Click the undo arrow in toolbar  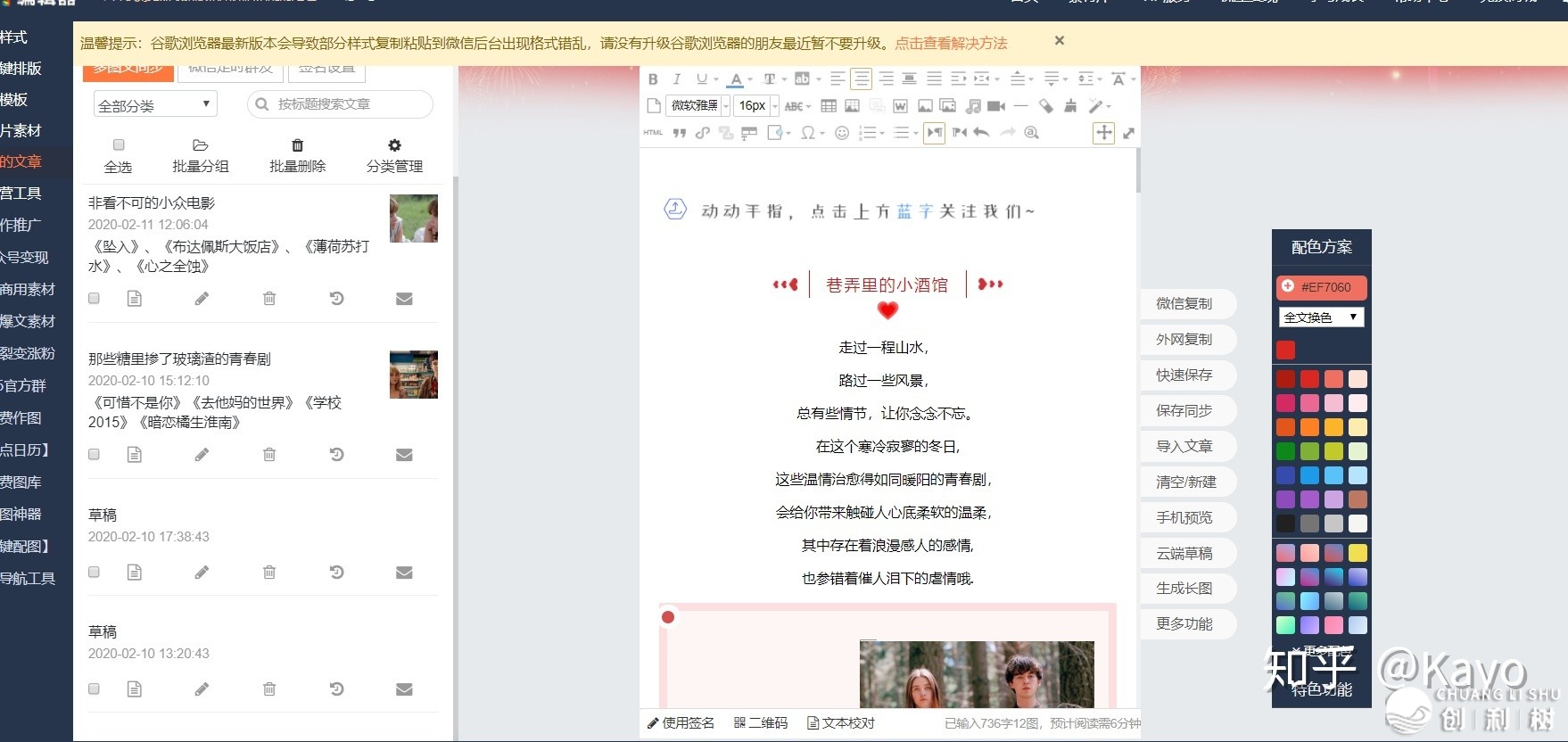[982, 133]
